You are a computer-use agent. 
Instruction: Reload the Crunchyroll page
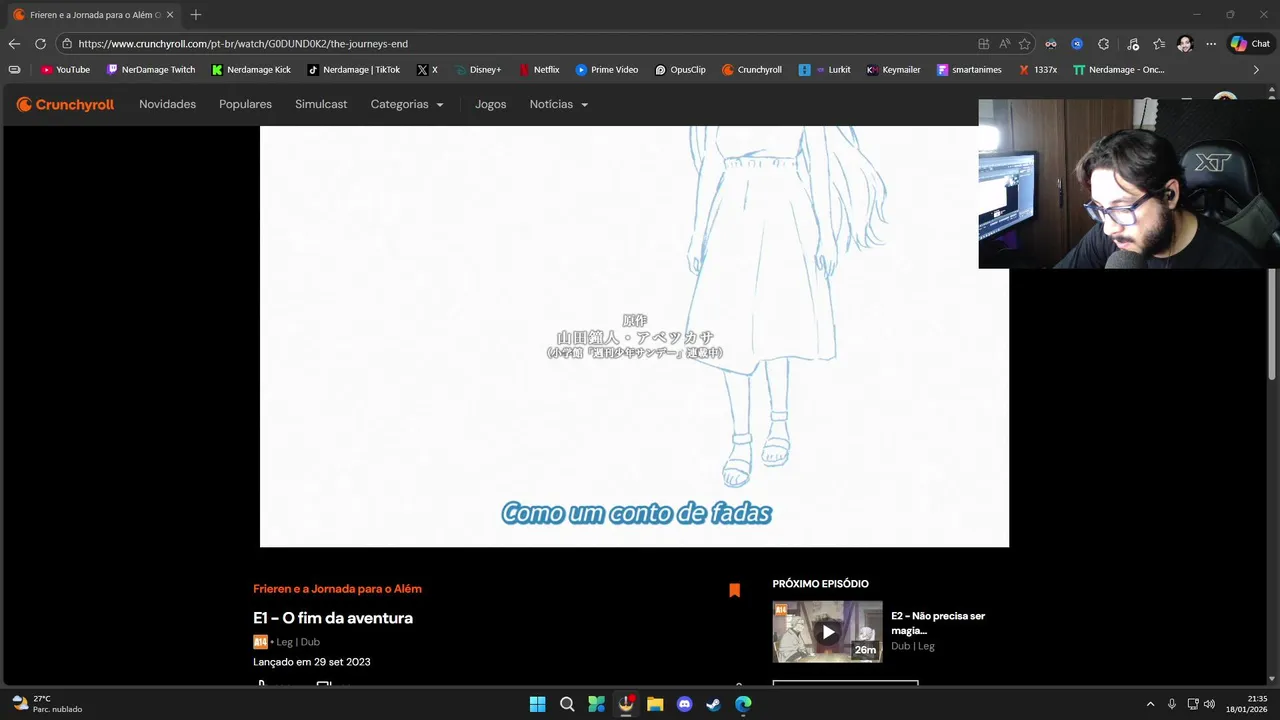coord(40,44)
